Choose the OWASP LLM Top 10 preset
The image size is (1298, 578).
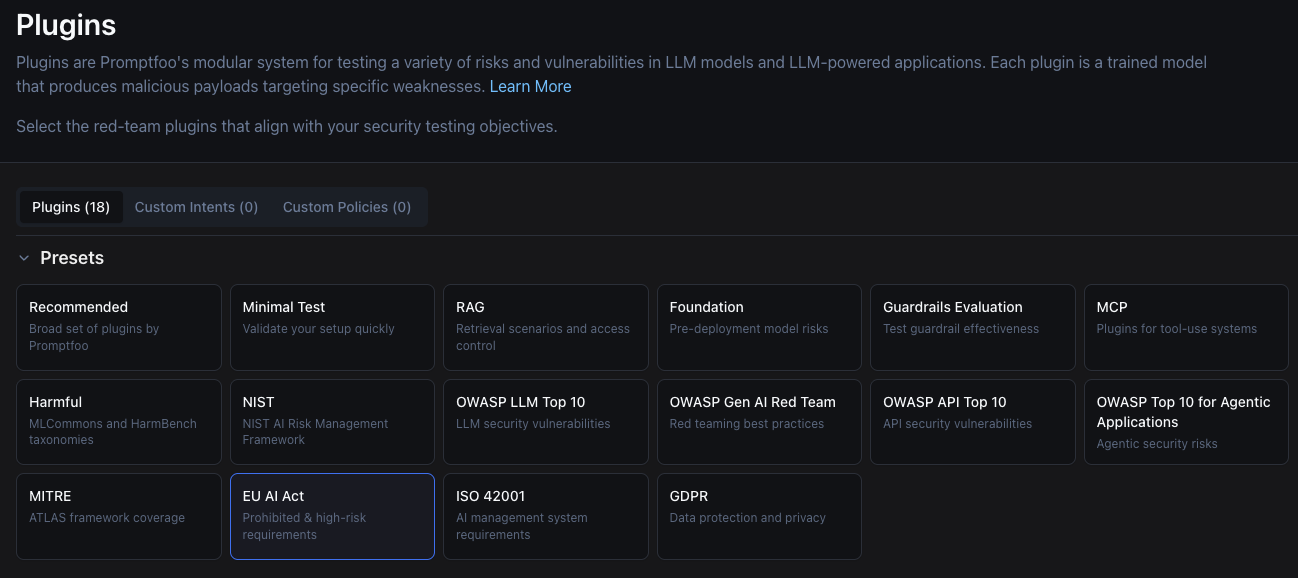546,421
